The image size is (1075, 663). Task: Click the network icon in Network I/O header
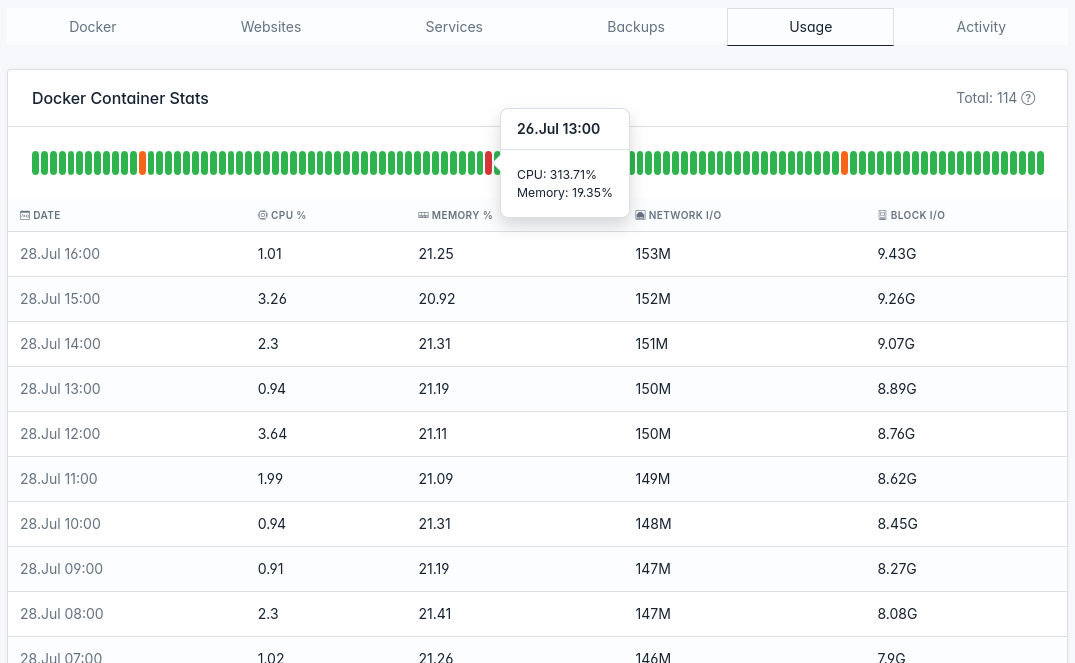pos(641,215)
